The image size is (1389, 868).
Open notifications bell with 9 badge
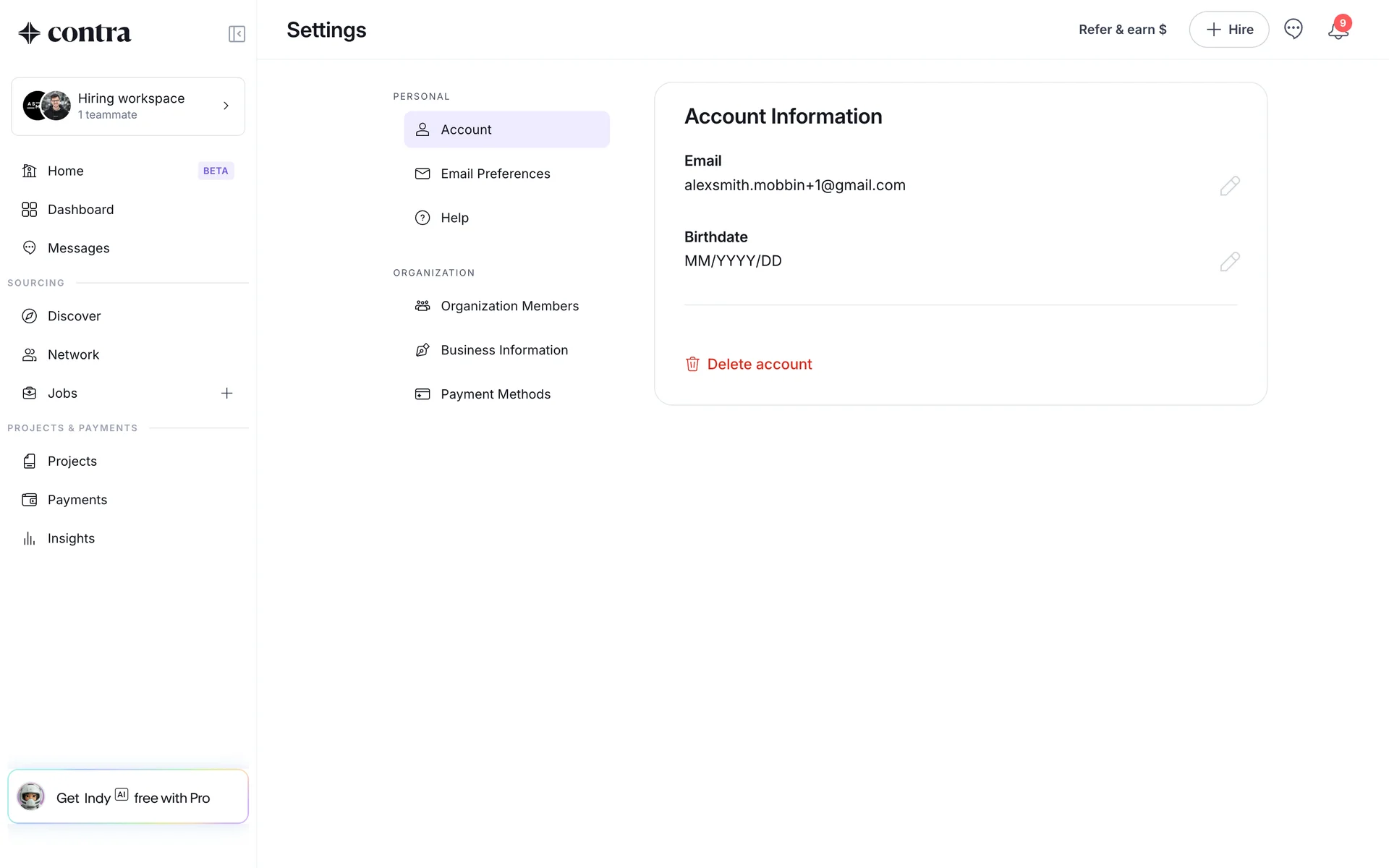point(1338,30)
